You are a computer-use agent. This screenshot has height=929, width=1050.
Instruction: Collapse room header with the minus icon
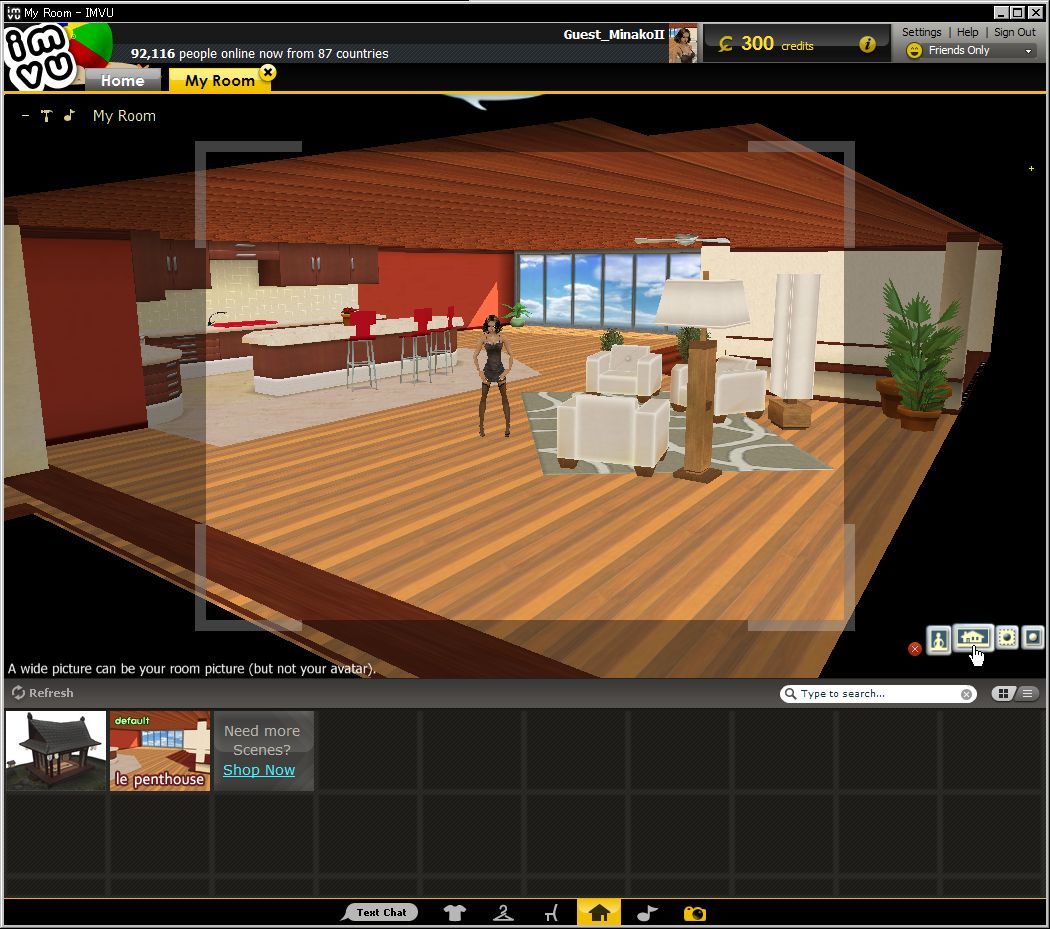25,116
